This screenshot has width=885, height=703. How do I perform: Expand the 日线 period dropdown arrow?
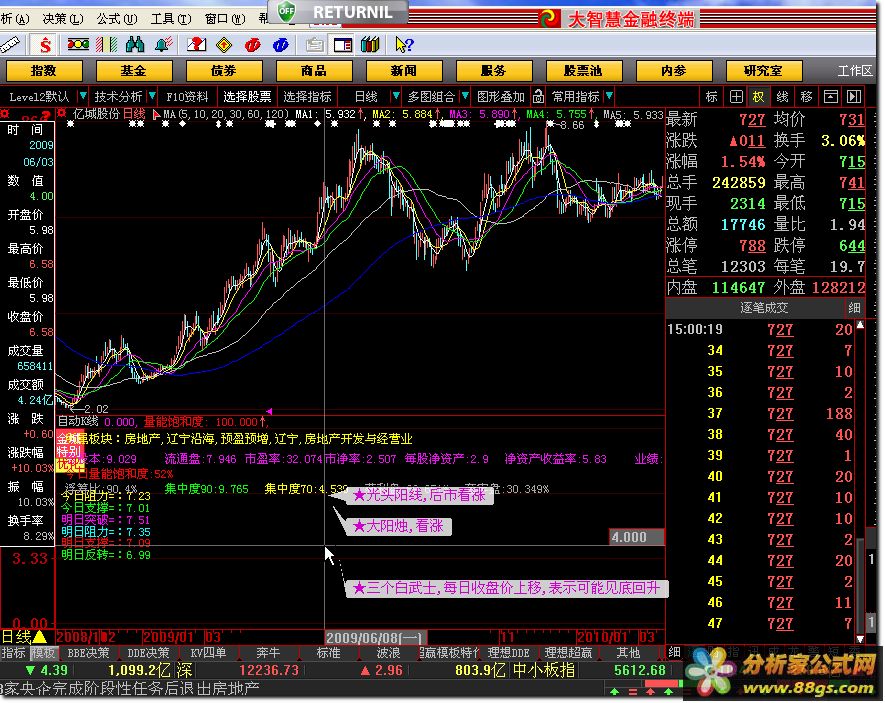(396, 96)
